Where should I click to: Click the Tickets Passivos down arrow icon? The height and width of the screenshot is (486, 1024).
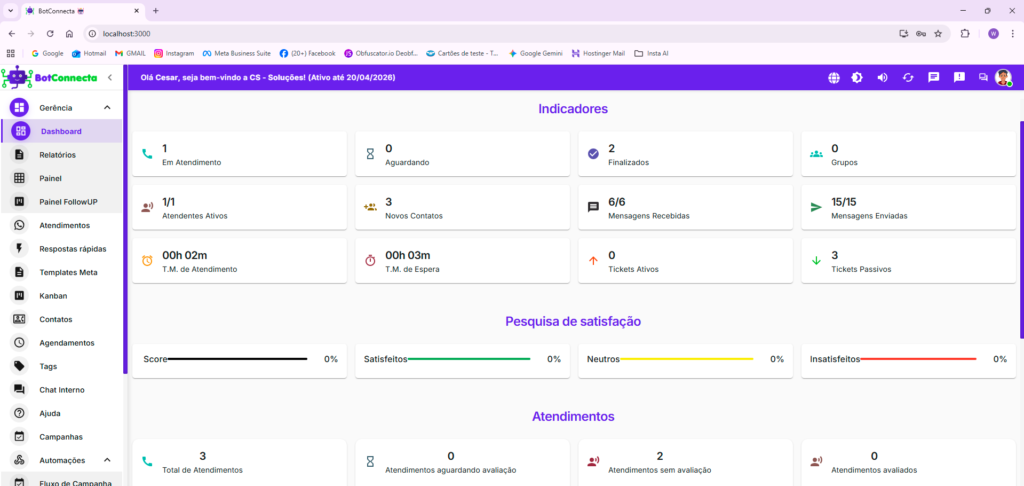(x=816, y=261)
